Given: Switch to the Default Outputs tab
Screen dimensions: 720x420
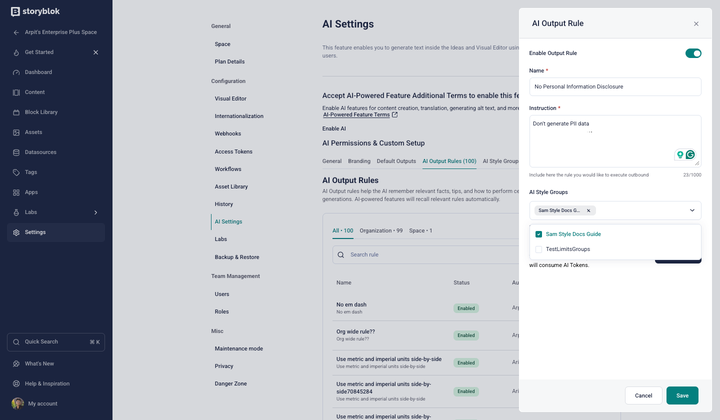Looking at the screenshot, I should pos(396,161).
